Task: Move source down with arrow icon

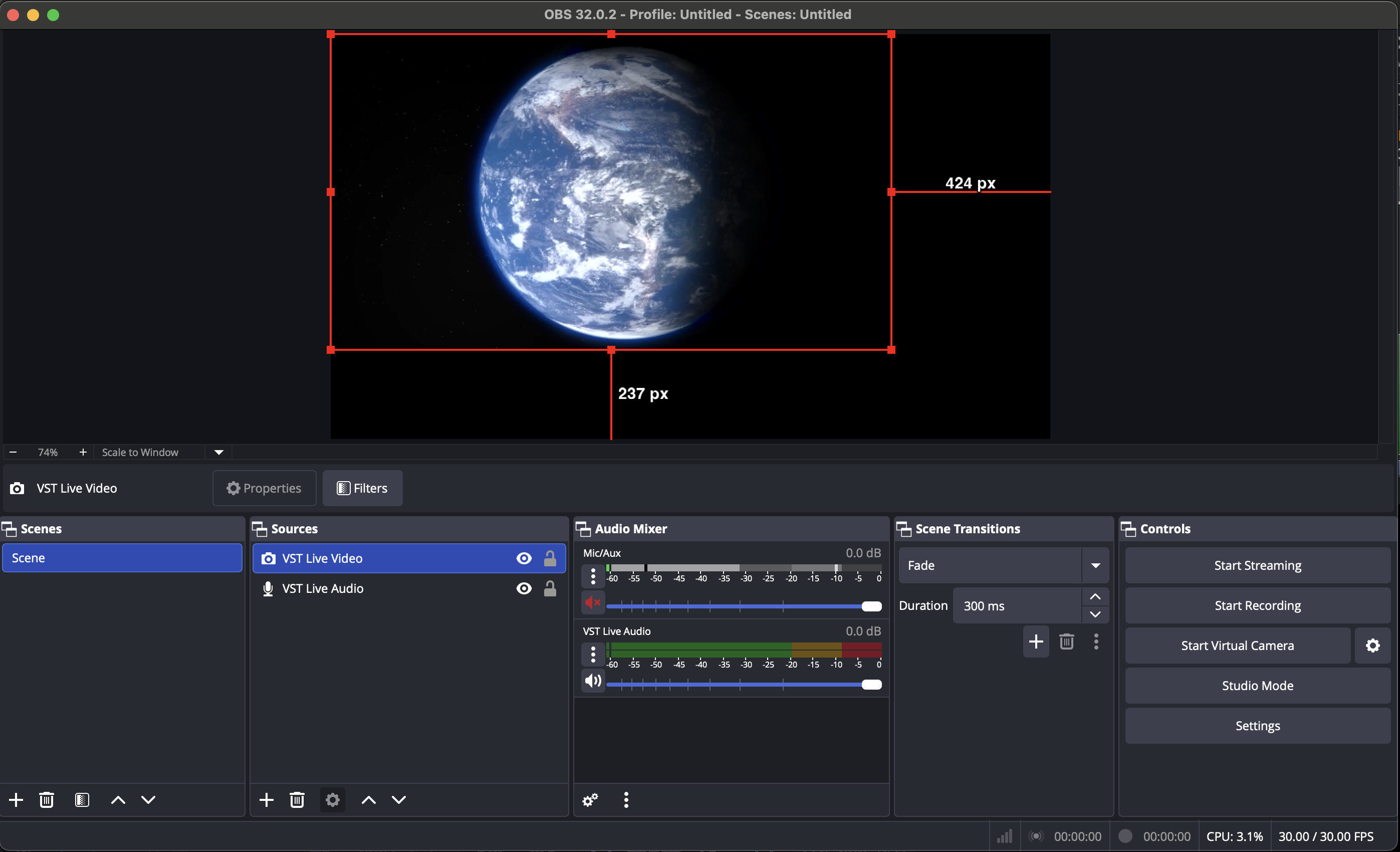Action: pos(399,800)
